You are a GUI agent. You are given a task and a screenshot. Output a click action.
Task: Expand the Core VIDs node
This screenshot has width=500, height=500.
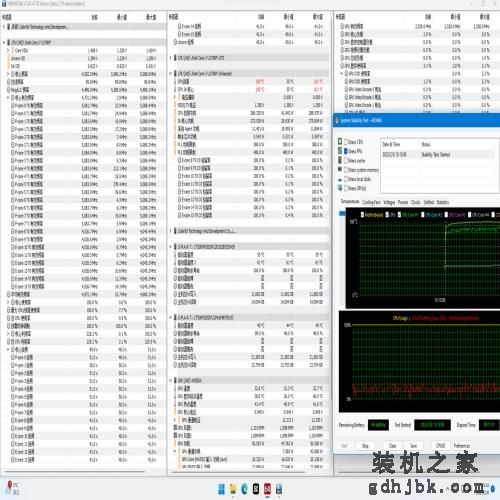point(8,50)
